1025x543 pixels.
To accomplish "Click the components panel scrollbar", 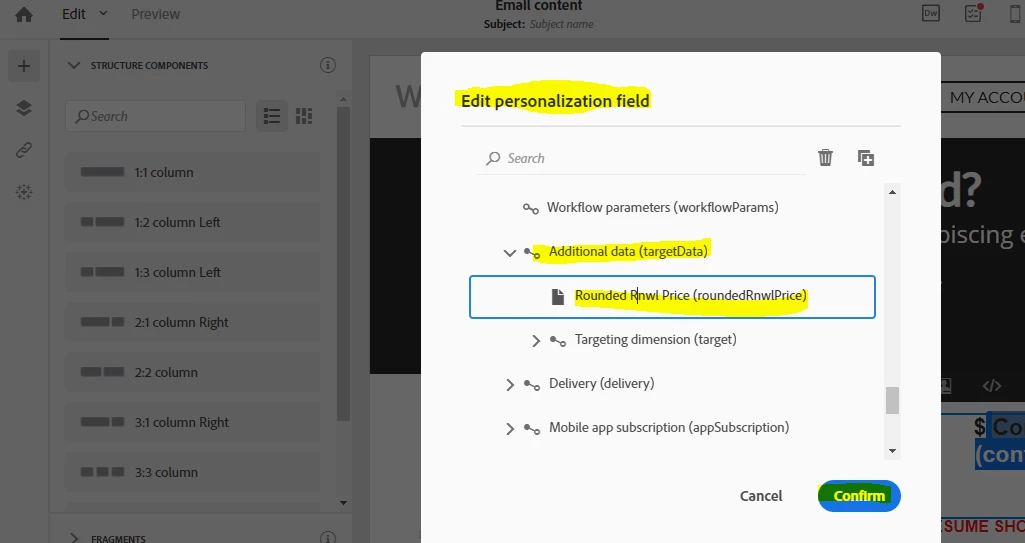I will (344, 264).
